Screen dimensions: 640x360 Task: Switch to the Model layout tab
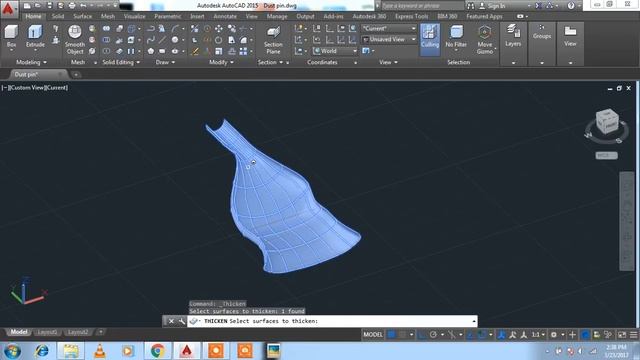(x=19, y=332)
